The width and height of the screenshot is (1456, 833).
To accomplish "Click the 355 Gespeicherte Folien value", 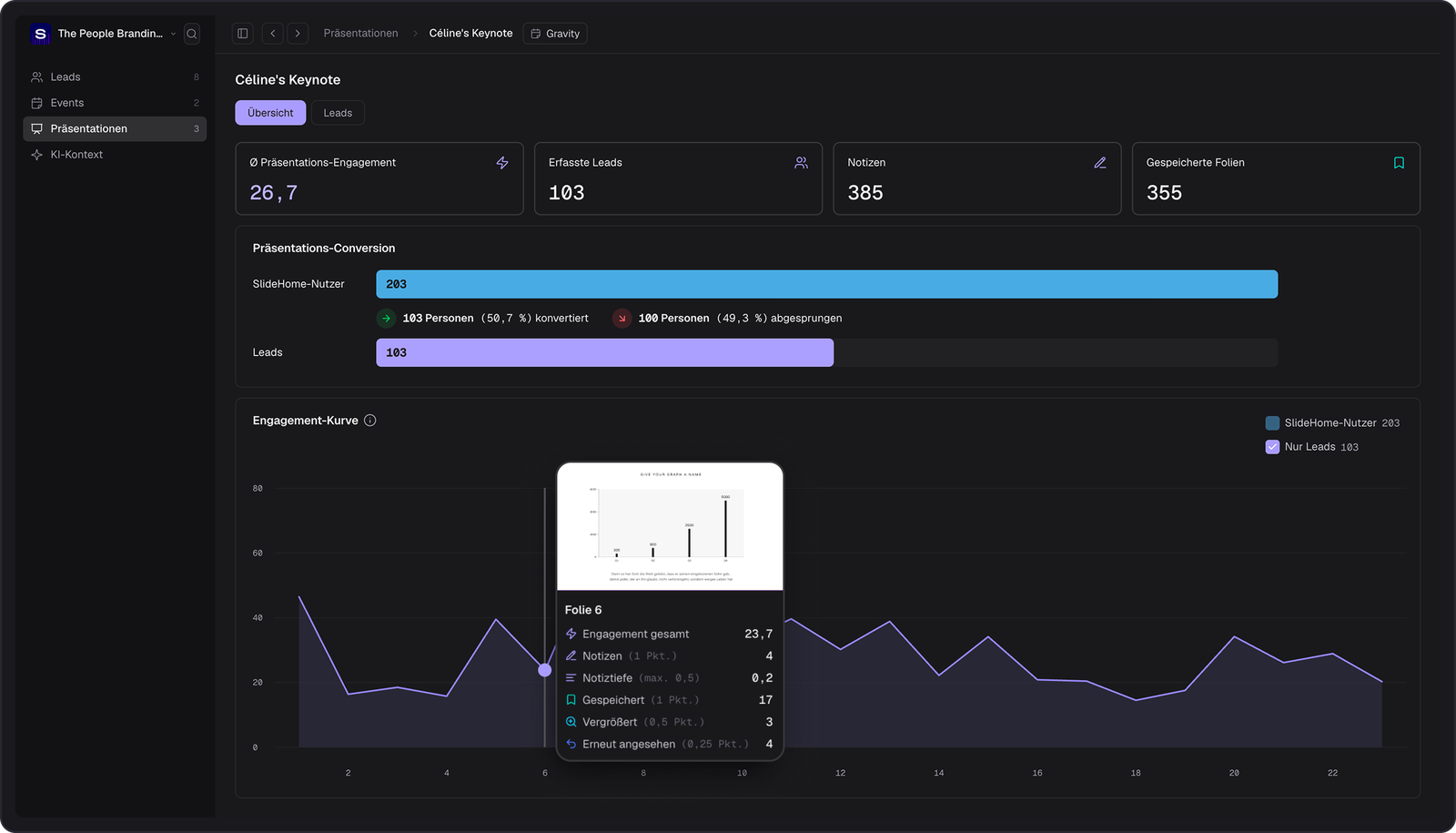I will tap(1164, 193).
